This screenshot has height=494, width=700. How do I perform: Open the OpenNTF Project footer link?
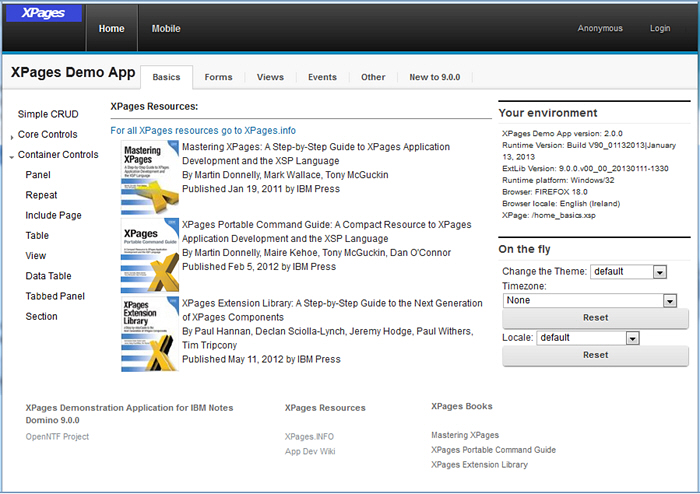[57, 436]
